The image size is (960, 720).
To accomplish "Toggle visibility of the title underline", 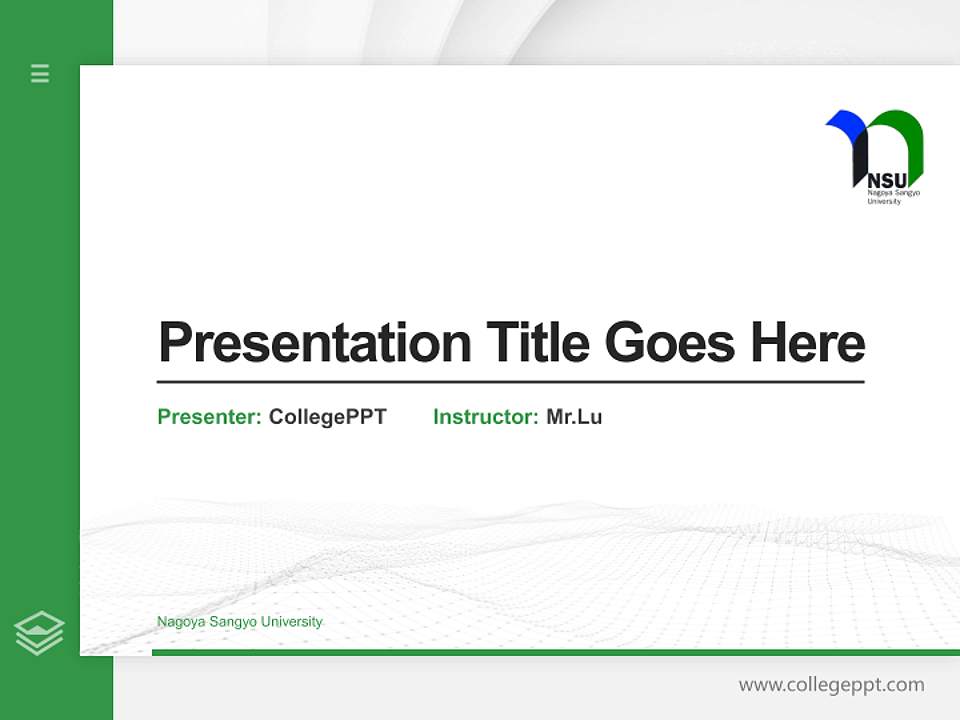I will click(x=510, y=382).
